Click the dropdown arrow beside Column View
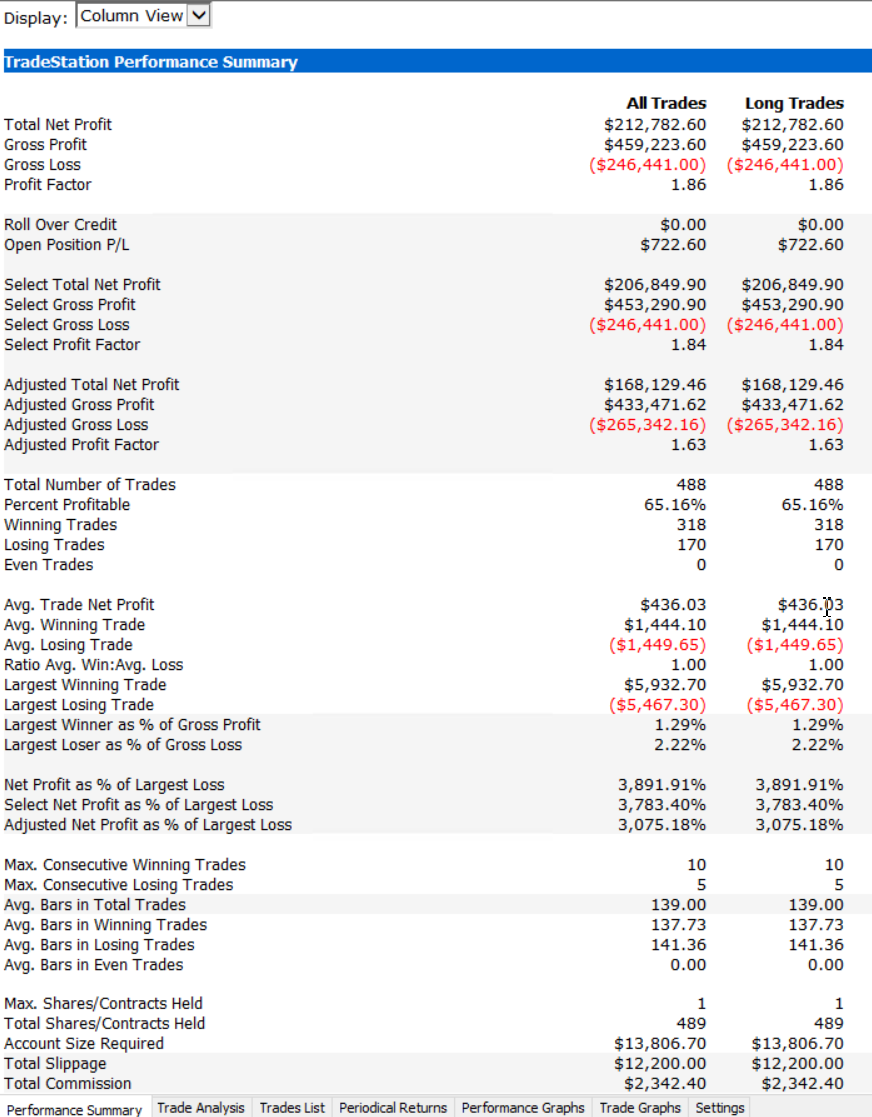The height and width of the screenshot is (1117, 872). (x=199, y=16)
